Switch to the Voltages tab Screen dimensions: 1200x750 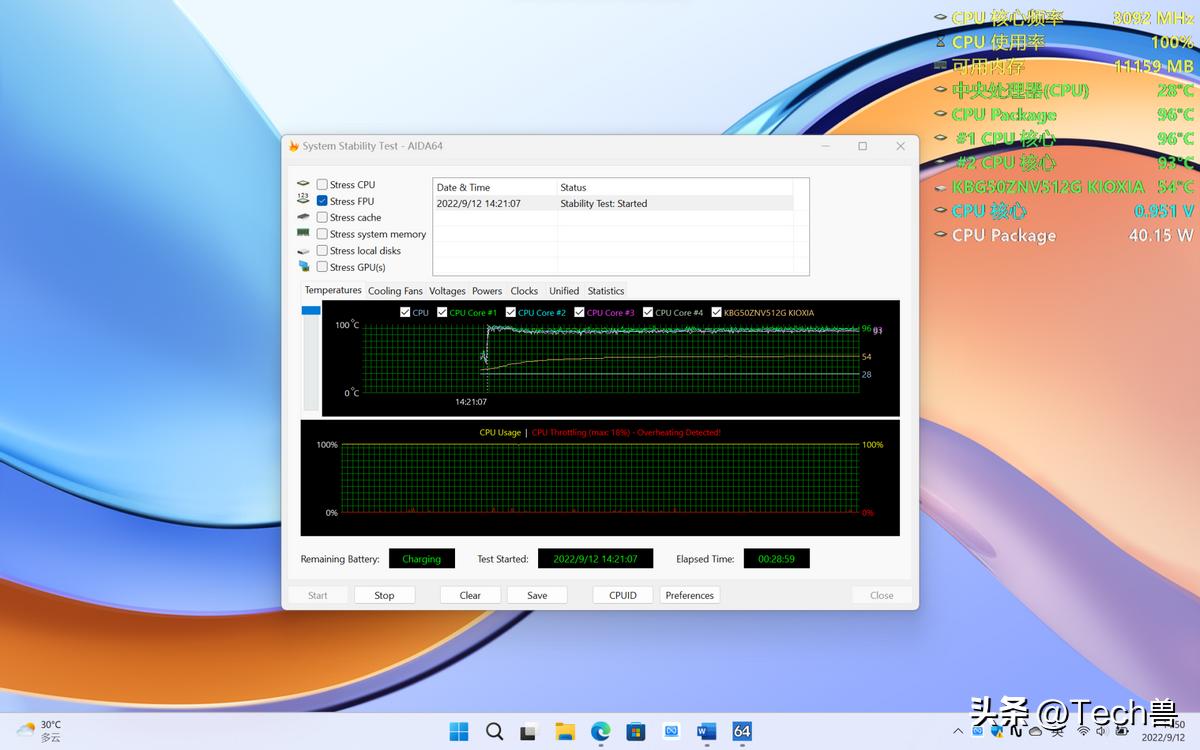tap(447, 290)
